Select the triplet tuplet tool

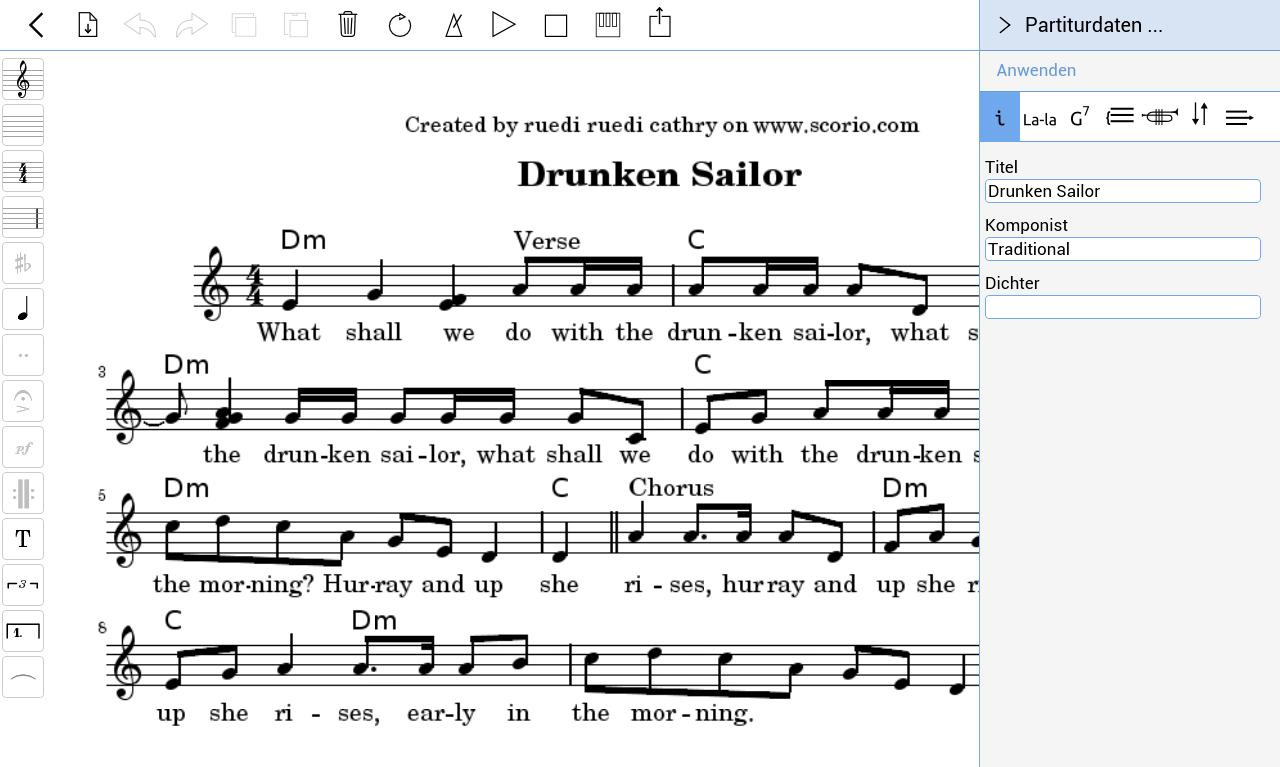pos(23,585)
